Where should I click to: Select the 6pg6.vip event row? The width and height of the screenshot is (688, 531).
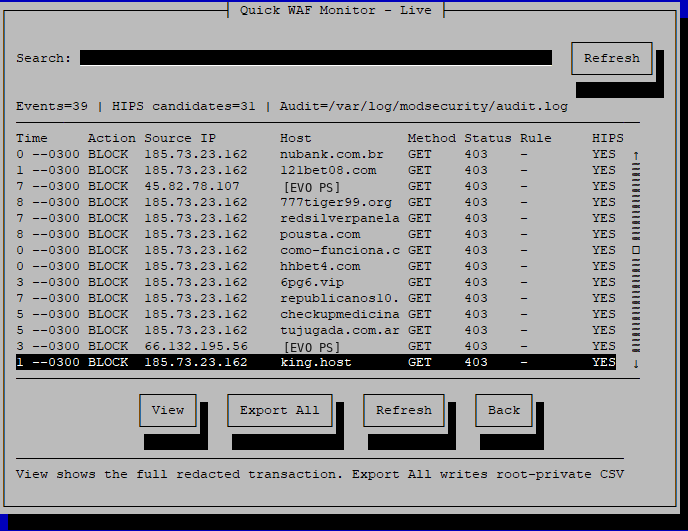coord(316,282)
